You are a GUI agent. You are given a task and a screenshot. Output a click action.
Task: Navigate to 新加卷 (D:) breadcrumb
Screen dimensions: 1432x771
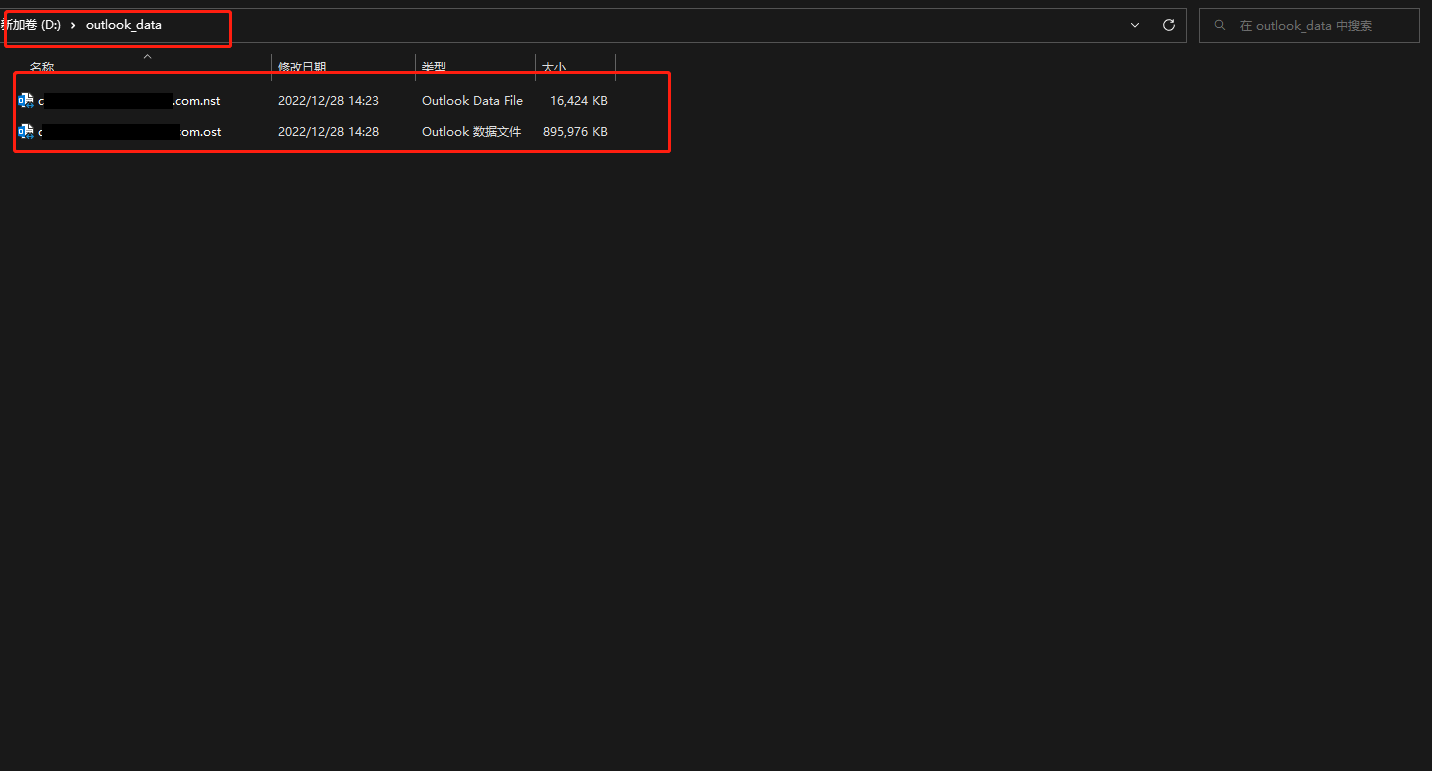(x=32, y=25)
